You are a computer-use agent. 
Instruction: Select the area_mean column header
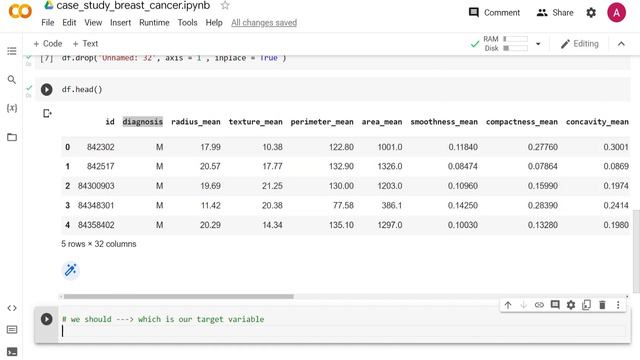pos(382,122)
